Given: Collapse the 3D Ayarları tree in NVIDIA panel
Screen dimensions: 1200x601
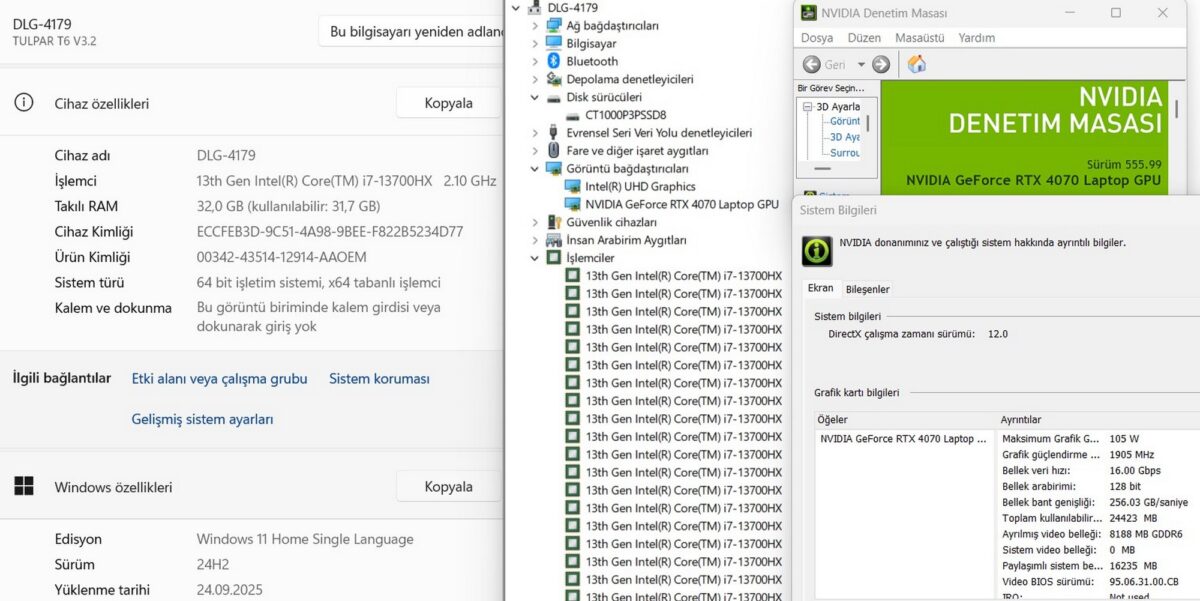Looking at the screenshot, I should tap(808, 105).
